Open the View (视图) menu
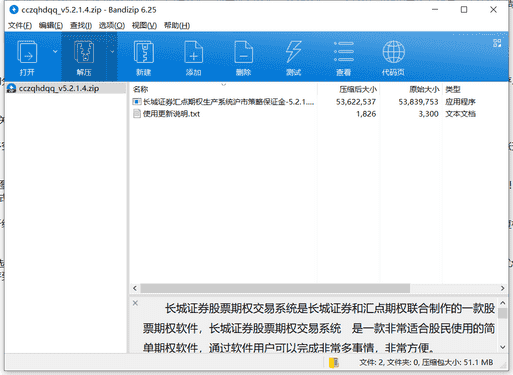Screen dimensions: 513x375 click(144, 25)
